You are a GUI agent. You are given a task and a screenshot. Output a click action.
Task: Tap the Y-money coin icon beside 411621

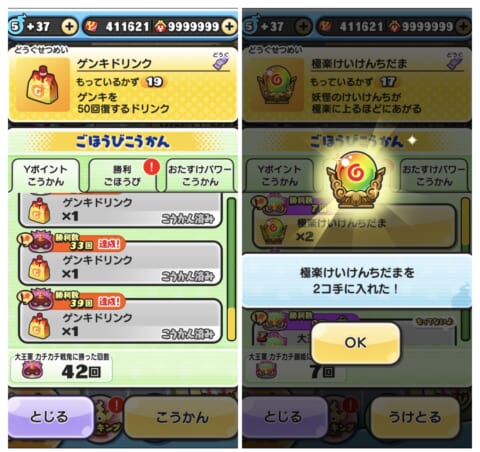[x=91, y=26]
